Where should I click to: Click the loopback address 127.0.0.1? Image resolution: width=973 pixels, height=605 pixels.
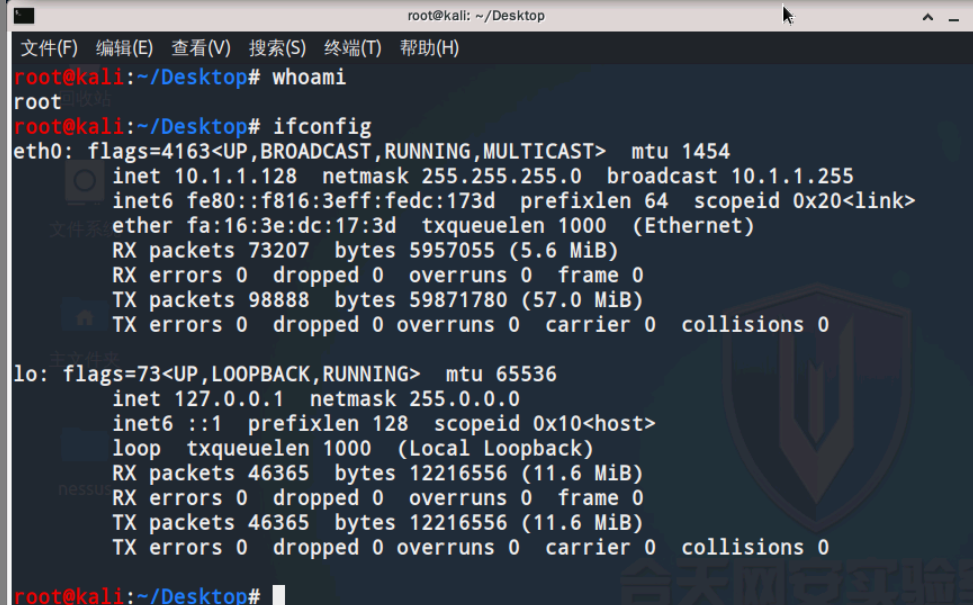click(228, 399)
